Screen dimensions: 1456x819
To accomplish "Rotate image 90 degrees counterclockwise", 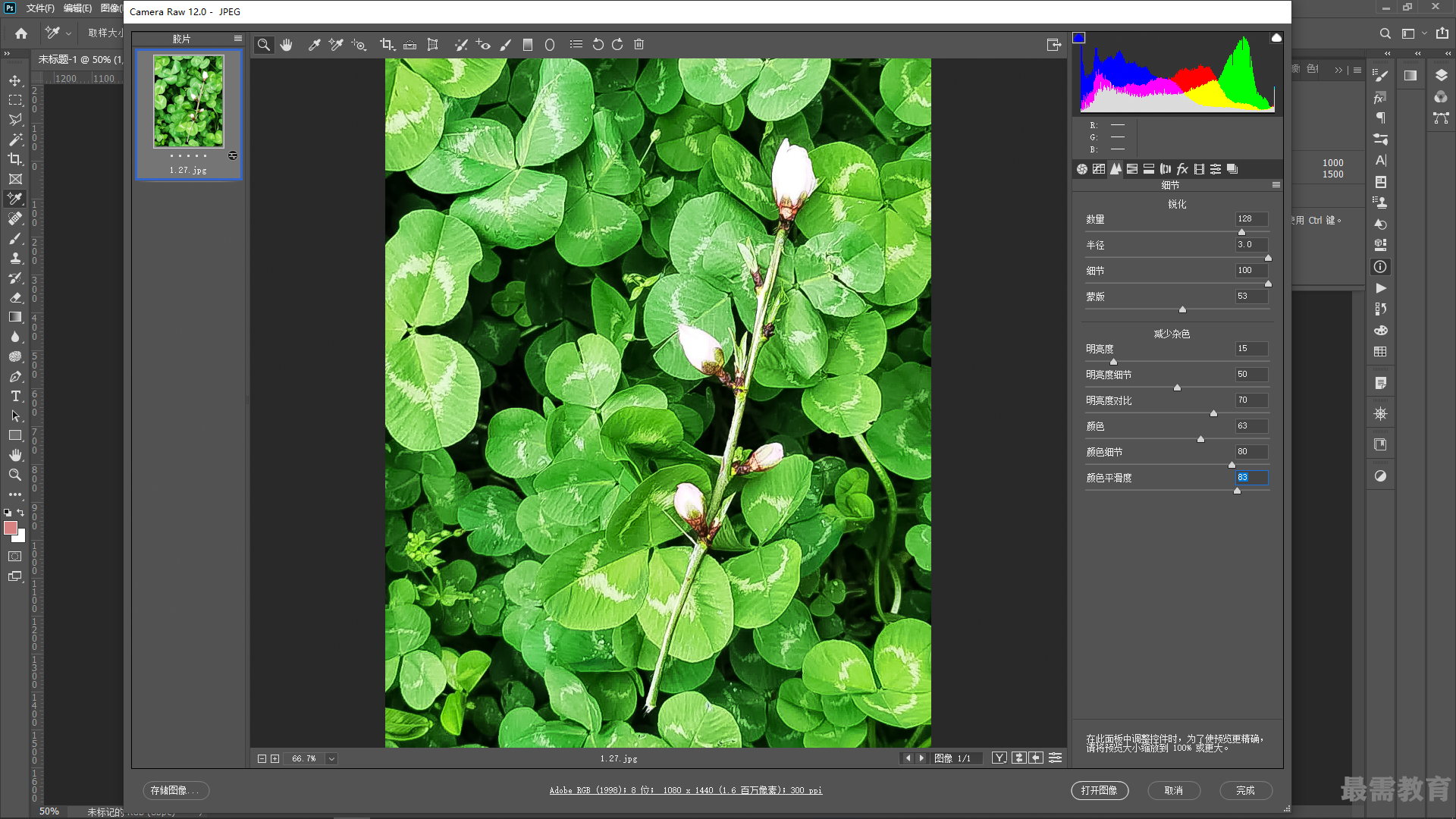I will (598, 45).
